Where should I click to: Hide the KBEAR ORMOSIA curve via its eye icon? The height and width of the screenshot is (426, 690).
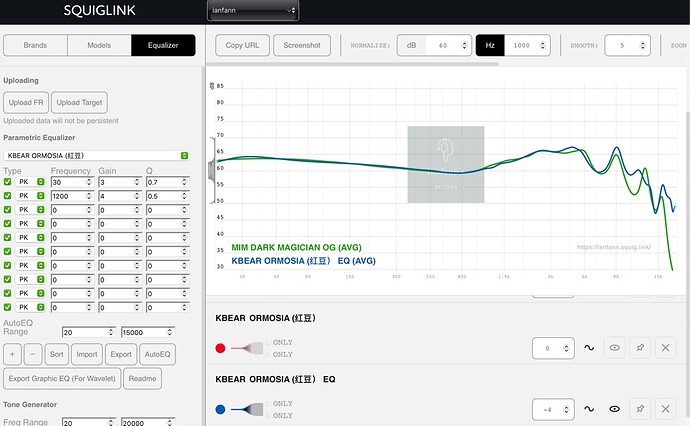pos(614,348)
